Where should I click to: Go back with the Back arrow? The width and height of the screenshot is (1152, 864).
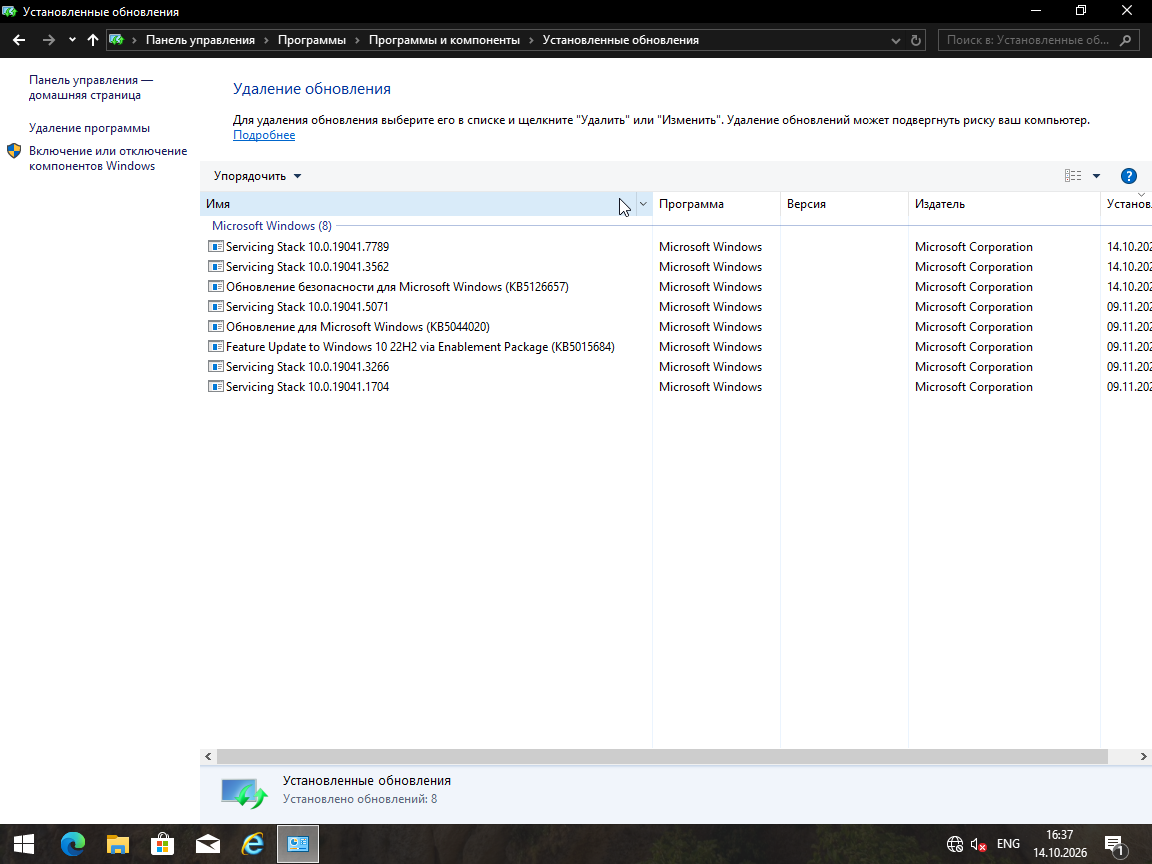(x=19, y=40)
